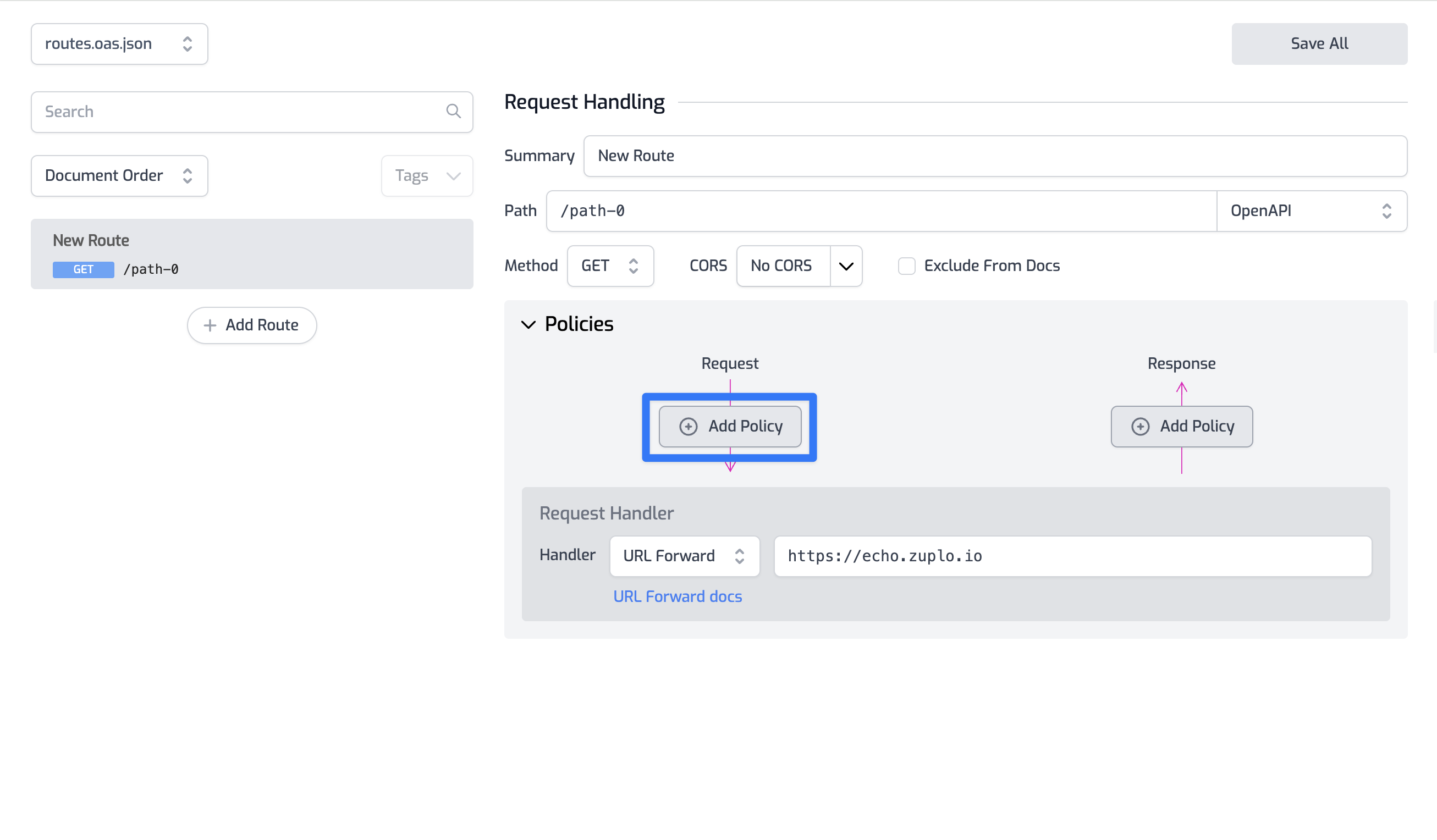Click the /path-0 text in route list
The height and width of the screenshot is (840, 1437).
coord(151,269)
